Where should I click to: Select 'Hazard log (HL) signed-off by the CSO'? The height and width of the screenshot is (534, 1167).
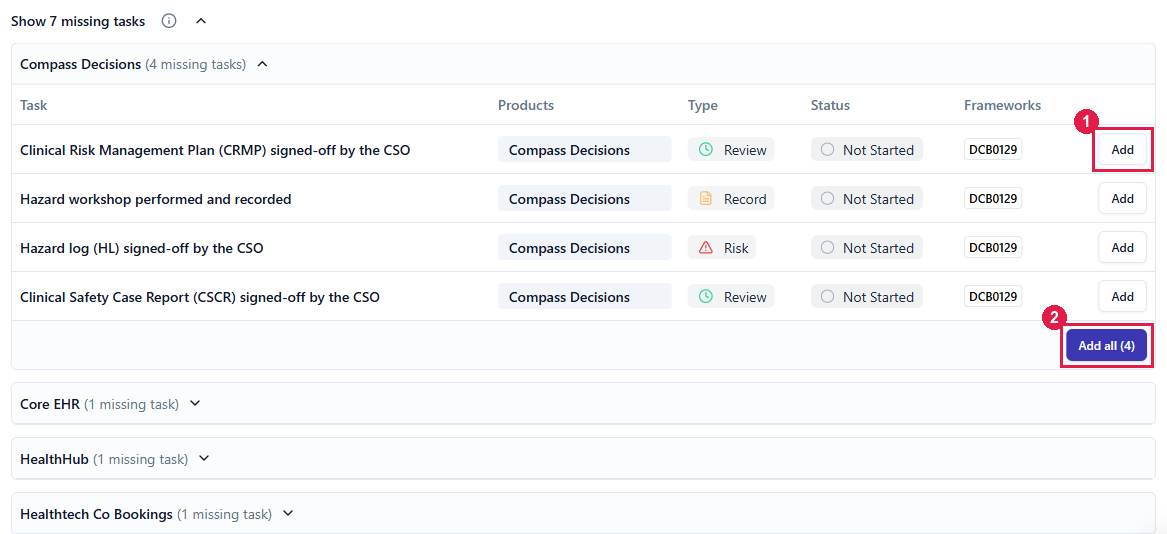(141, 248)
